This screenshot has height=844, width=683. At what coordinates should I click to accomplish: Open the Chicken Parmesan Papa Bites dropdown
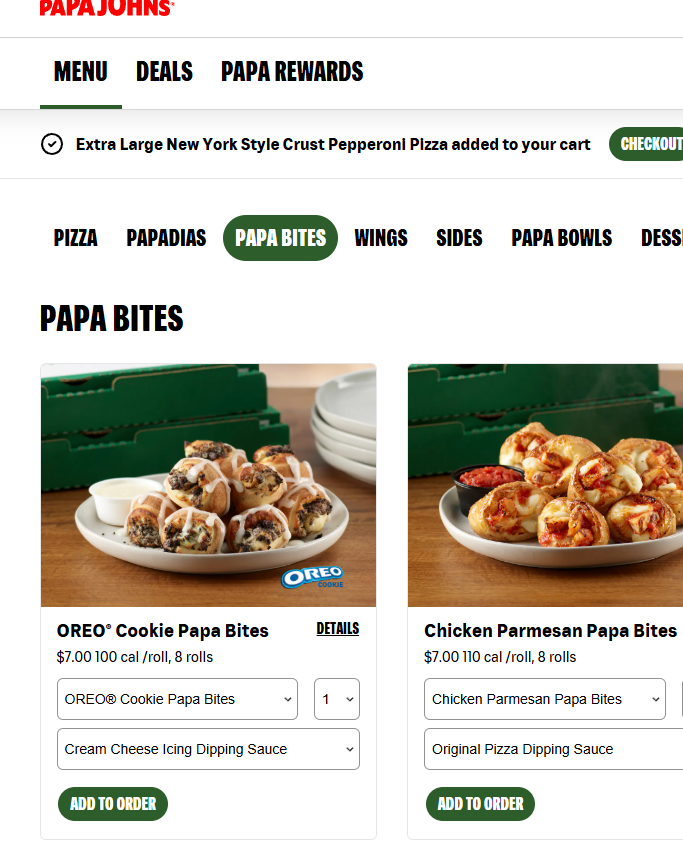coord(545,699)
